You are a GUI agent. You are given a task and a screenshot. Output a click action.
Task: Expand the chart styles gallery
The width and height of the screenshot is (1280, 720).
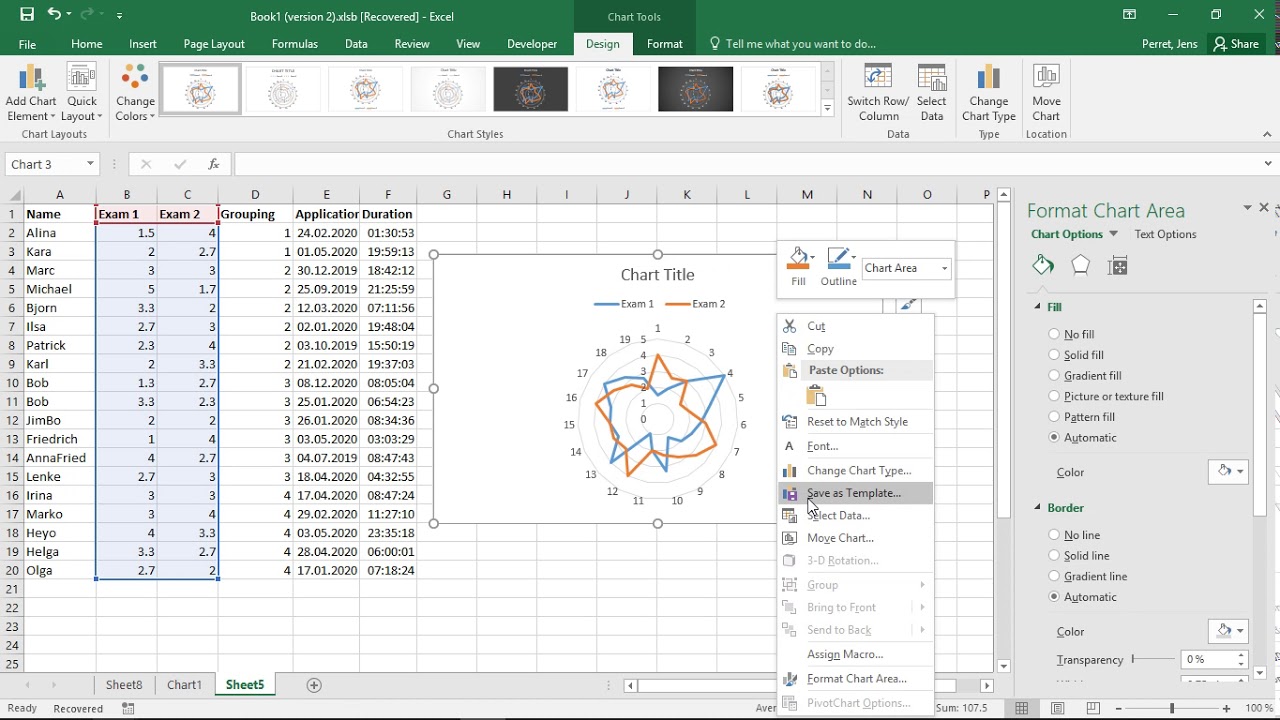827,108
